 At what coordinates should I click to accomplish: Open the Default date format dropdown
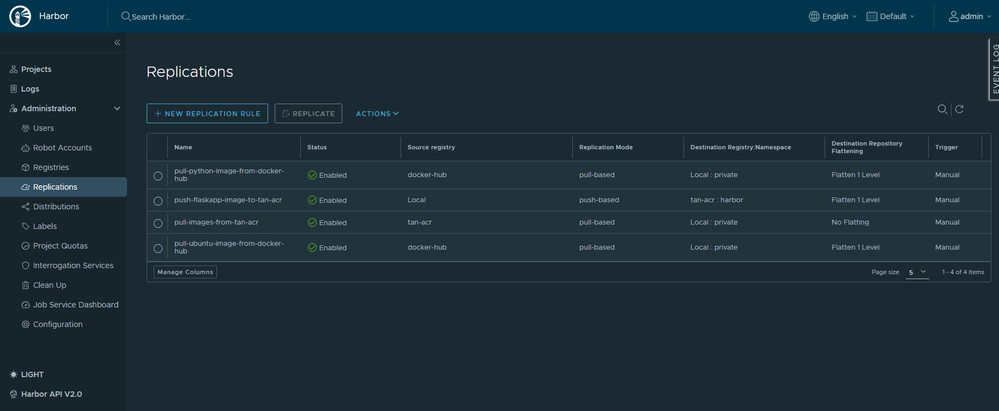click(891, 17)
